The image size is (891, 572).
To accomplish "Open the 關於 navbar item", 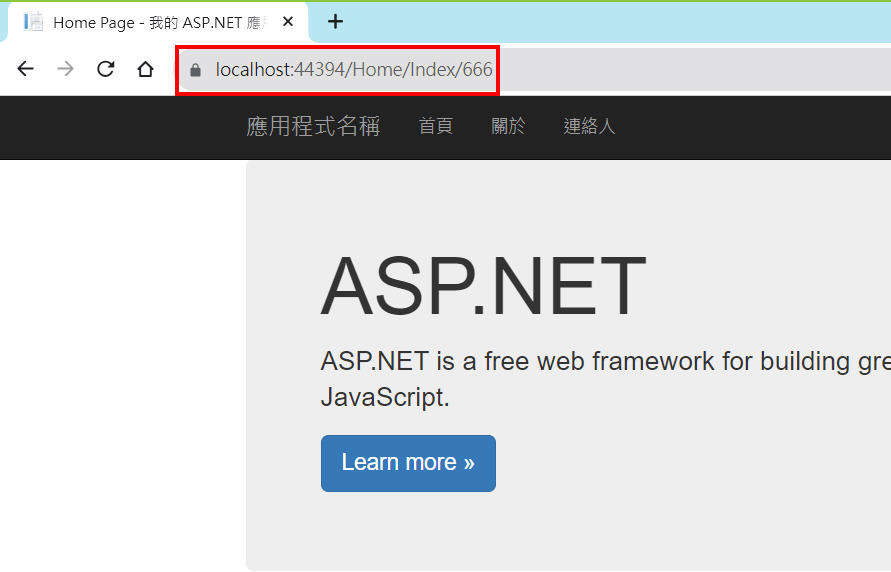I will [508, 126].
